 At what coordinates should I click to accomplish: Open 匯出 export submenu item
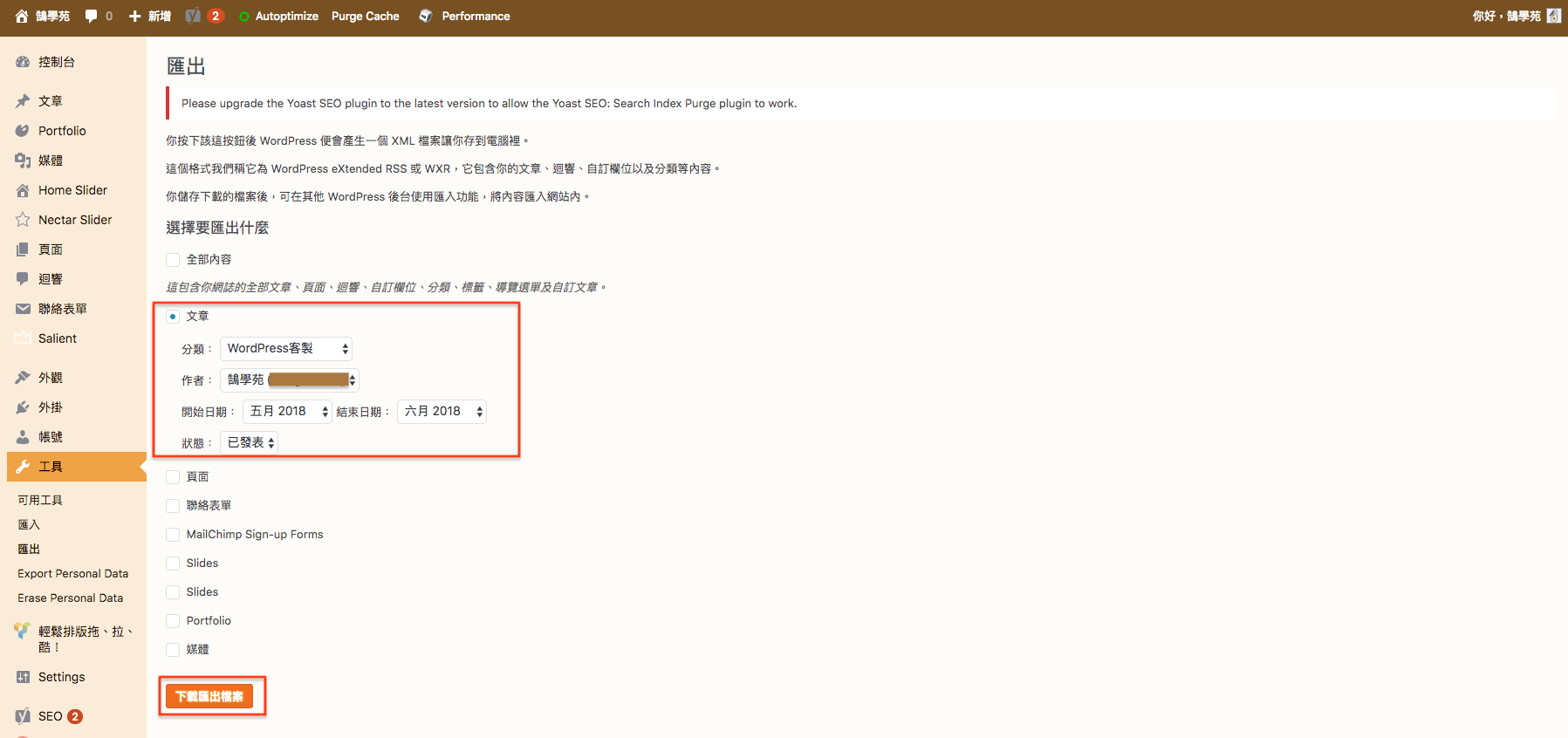[29, 549]
